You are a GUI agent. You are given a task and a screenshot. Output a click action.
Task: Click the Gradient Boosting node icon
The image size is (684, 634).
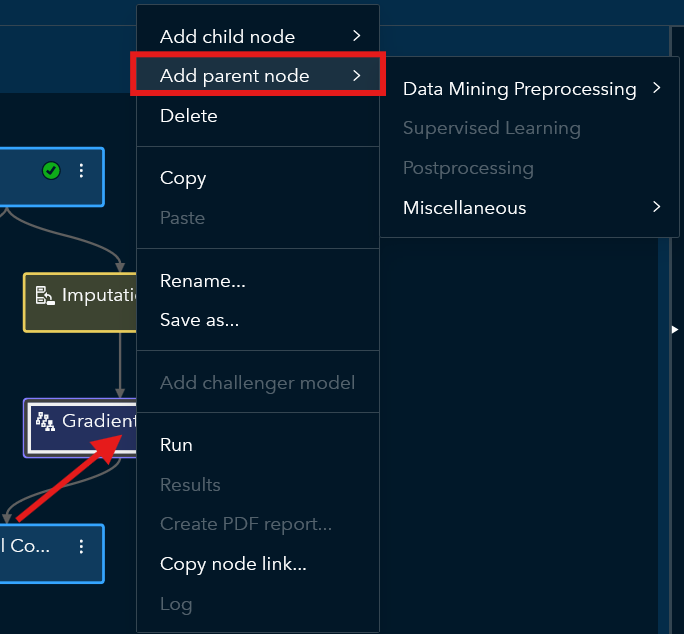click(x=45, y=422)
